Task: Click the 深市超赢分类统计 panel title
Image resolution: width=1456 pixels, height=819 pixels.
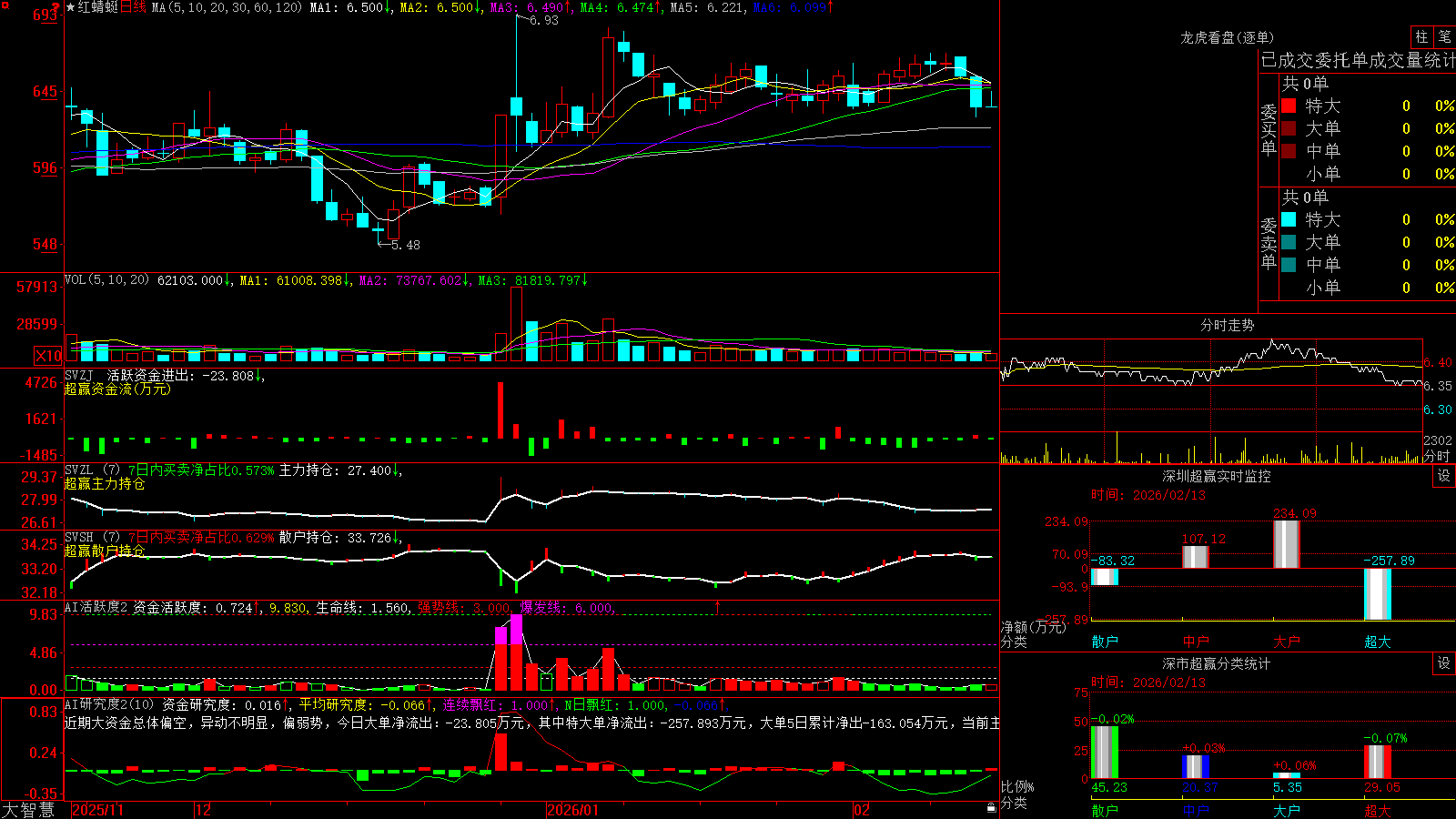Action: [x=1217, y=663]
